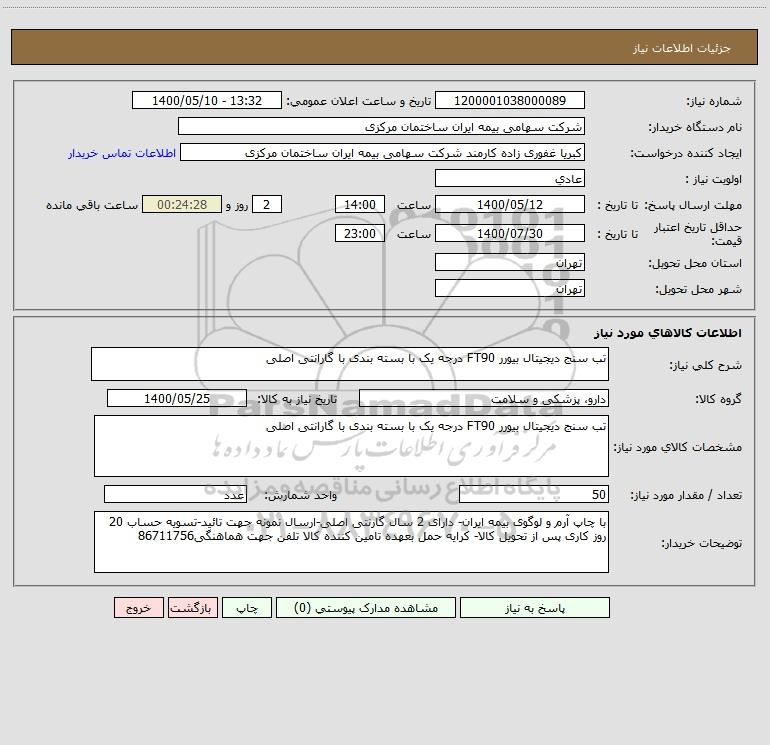
Task: Click the delivery city field تهران
Action: pos(510,288)
